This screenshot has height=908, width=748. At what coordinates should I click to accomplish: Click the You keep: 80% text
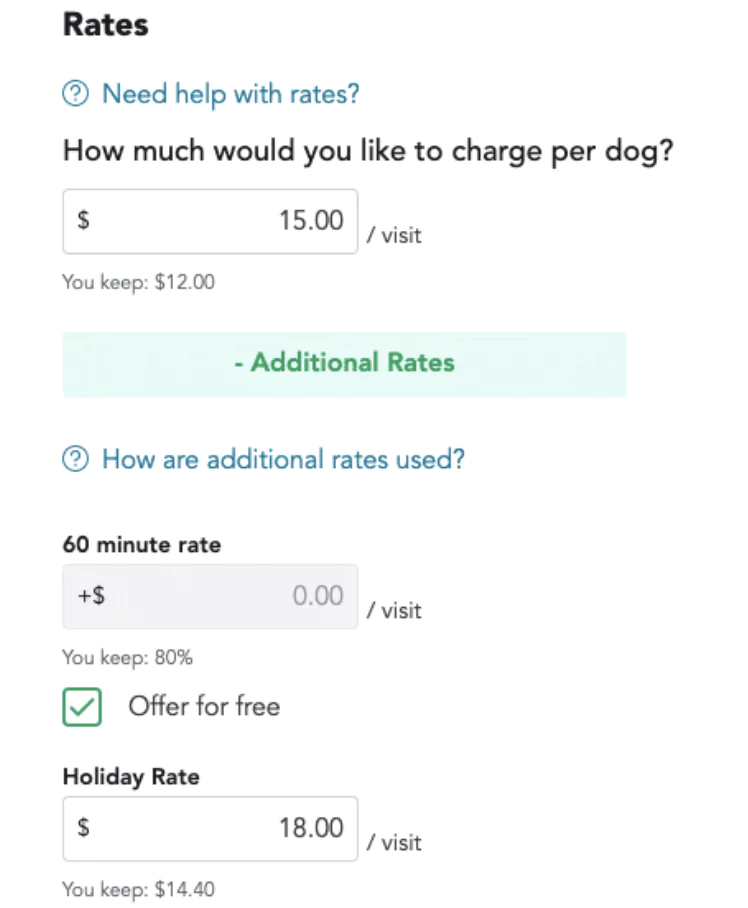click(127, 657)
